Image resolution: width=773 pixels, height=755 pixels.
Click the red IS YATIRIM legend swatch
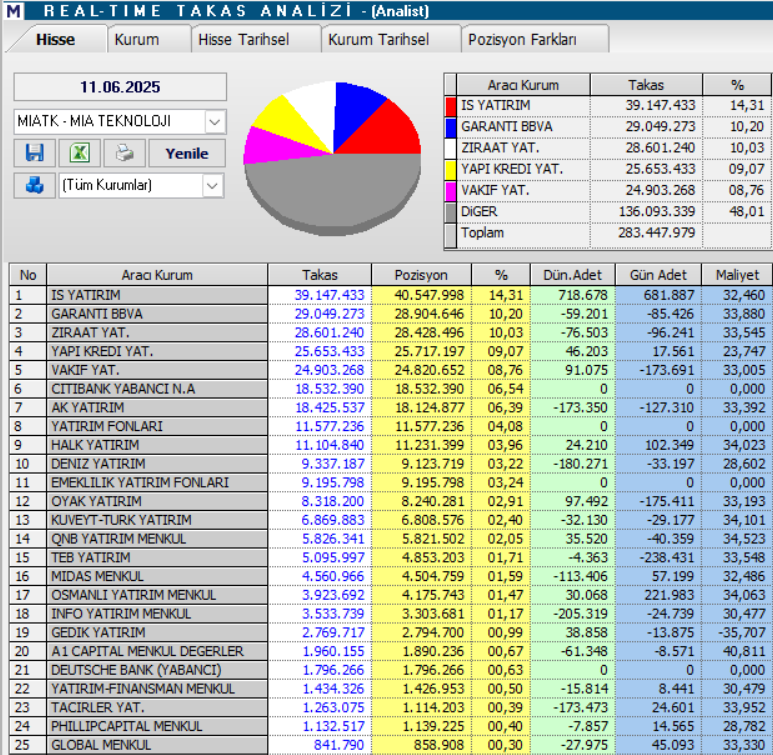coord(451,106)
